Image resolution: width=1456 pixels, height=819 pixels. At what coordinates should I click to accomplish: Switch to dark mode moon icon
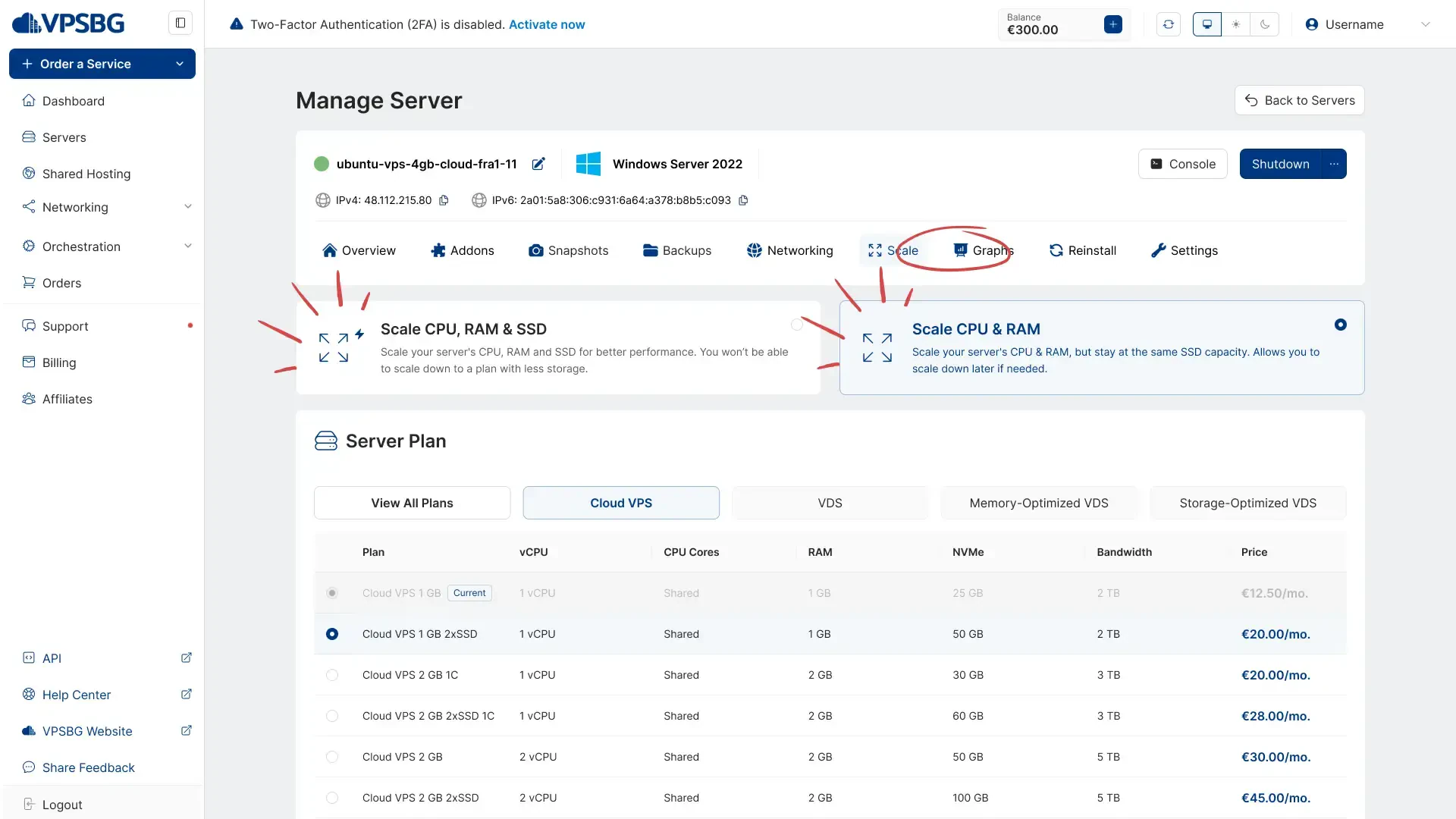coord(1265,24)
